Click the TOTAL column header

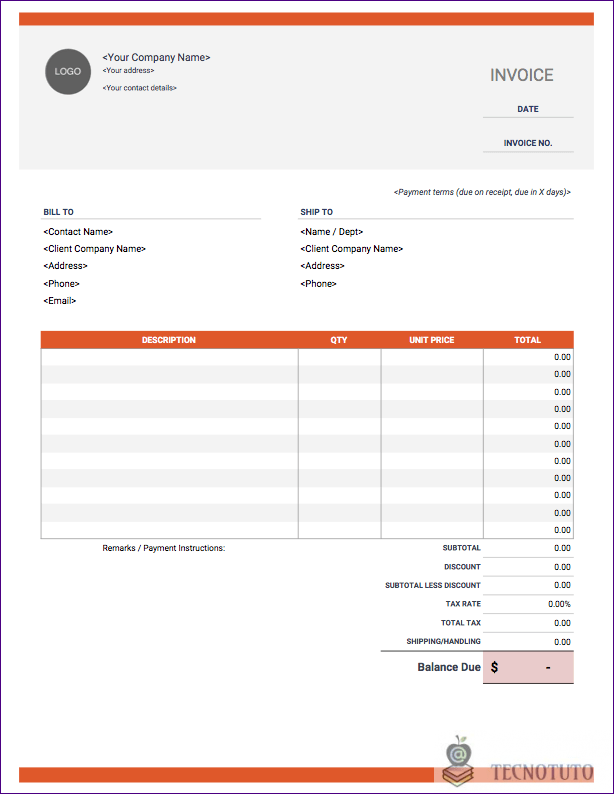click(527, 340)
